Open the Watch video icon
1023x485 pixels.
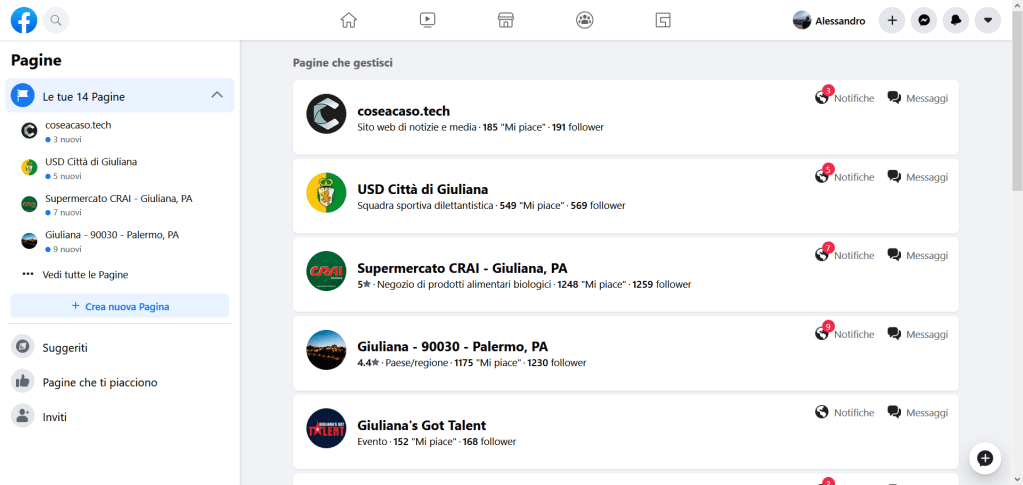(x=427, y=20)
